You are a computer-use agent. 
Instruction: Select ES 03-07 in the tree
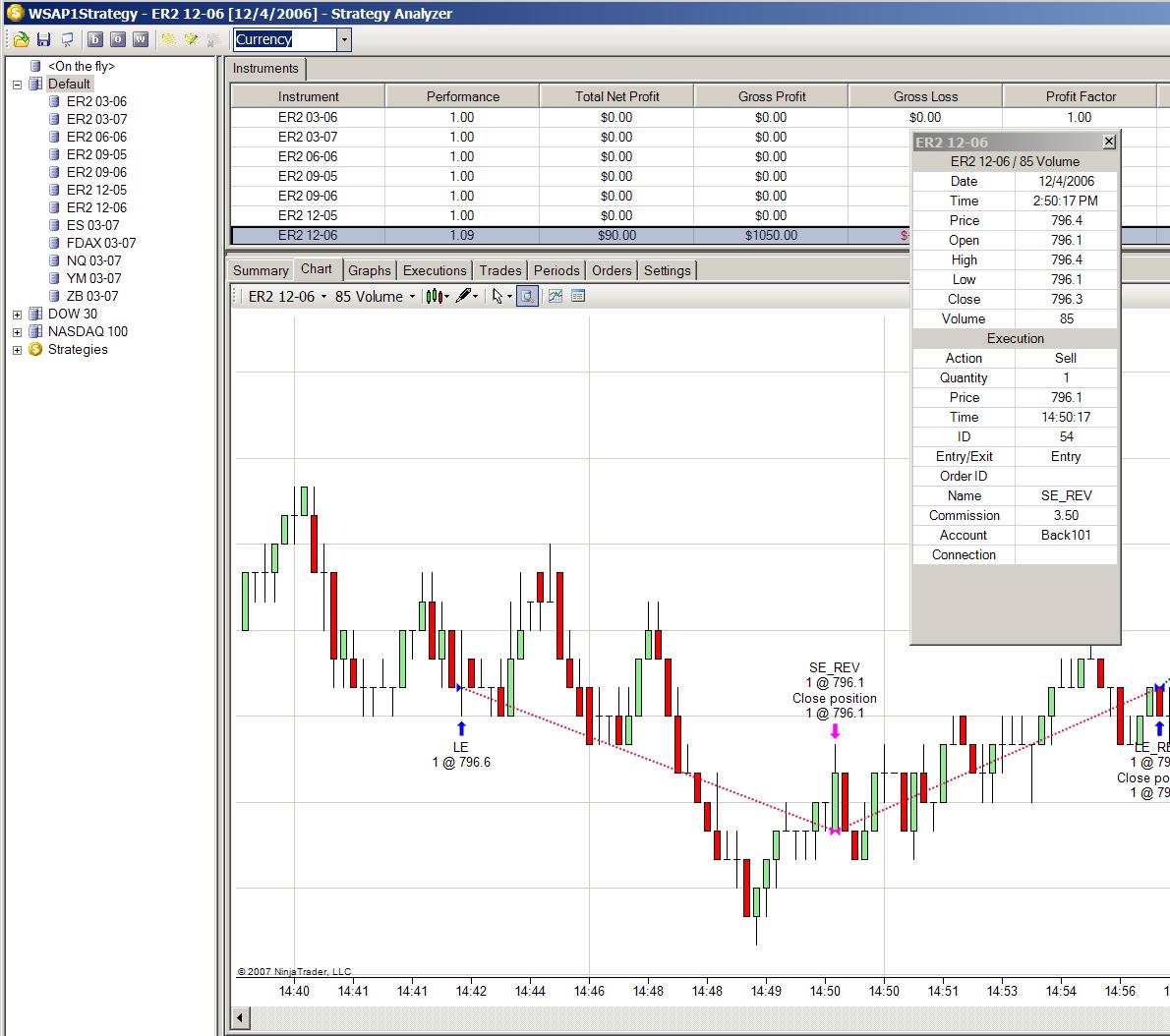[x=92, y=225]
